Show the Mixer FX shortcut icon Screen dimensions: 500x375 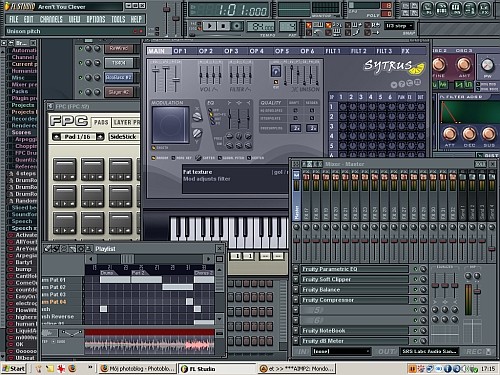click(483, 9)
